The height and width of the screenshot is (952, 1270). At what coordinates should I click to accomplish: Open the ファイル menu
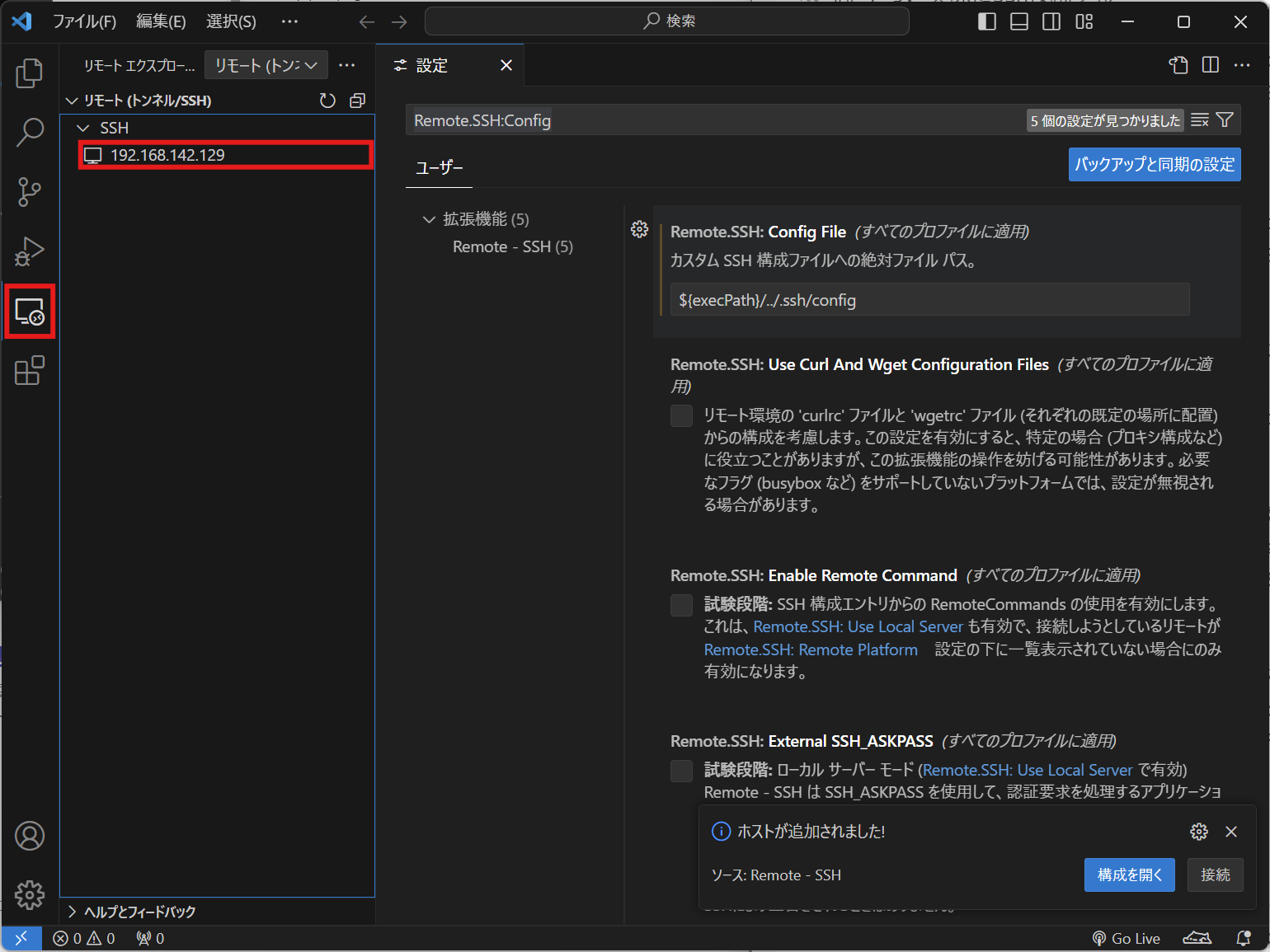click(85, 21)
